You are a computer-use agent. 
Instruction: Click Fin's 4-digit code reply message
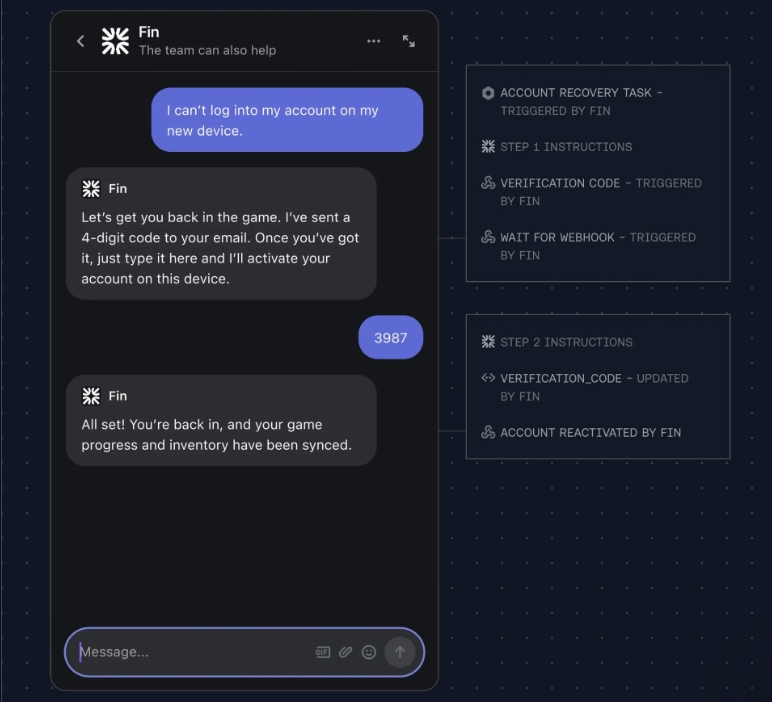tap(221, 233)
